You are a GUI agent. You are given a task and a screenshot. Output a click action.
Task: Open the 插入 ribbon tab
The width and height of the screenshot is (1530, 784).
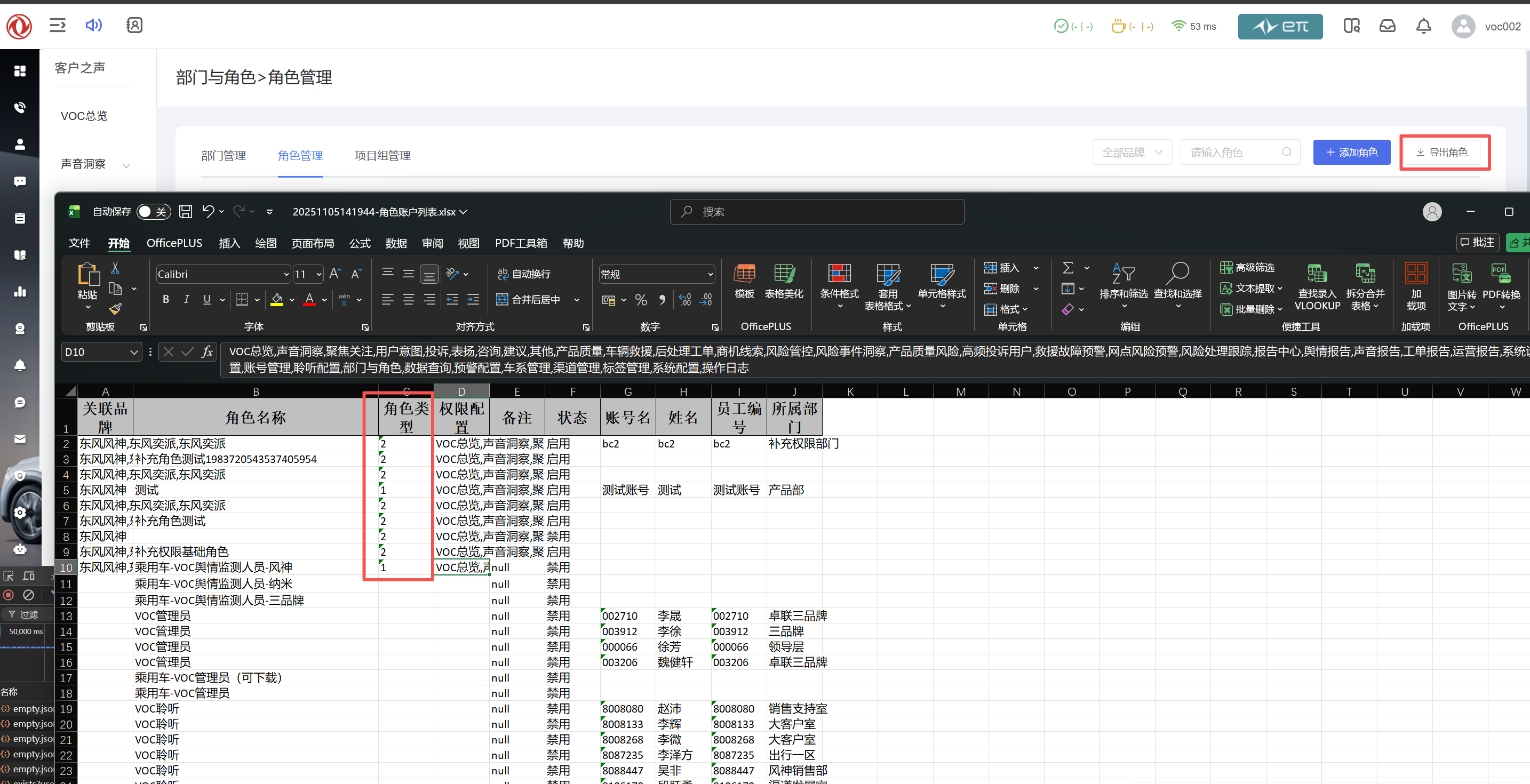(x=229, y=244)
